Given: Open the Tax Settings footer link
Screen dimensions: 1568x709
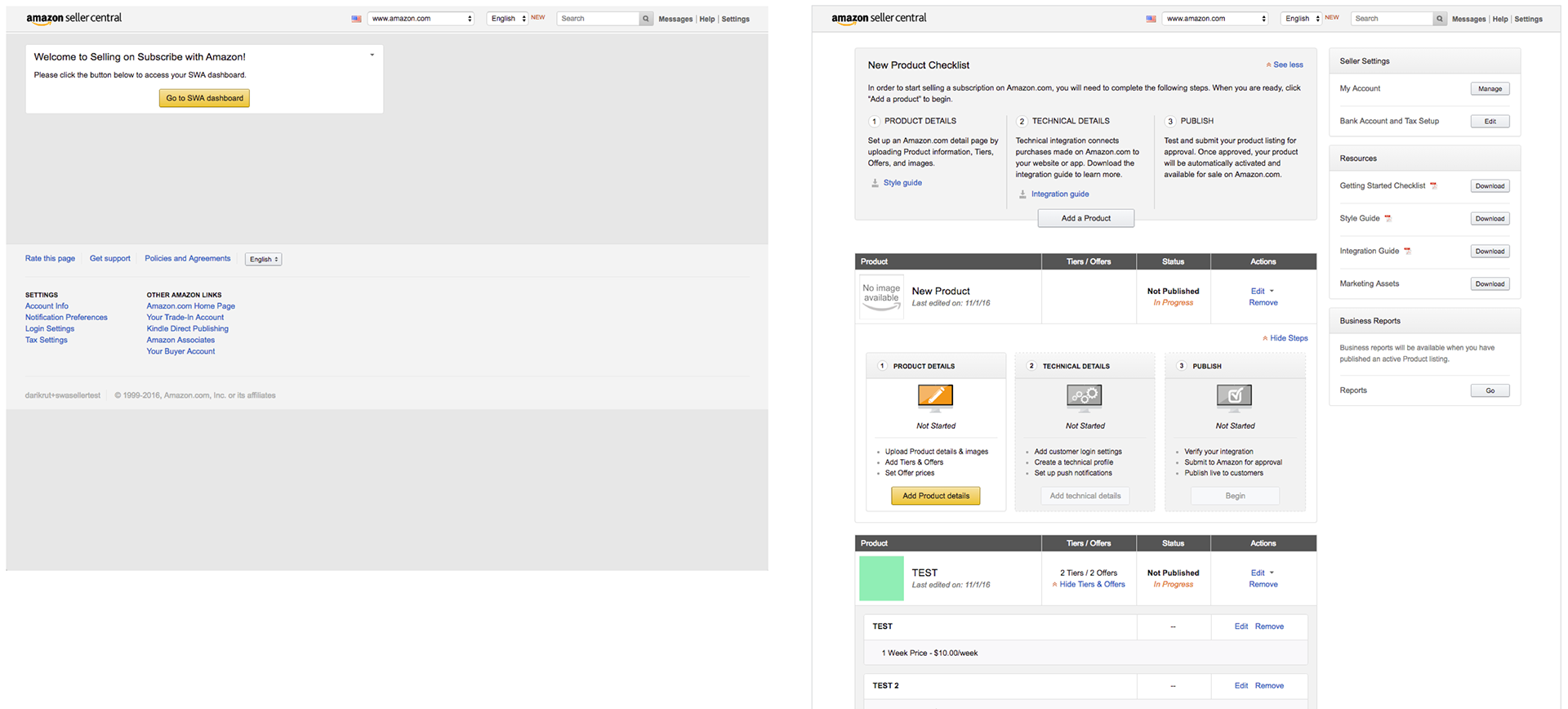Looking at the screenshot, I should (47, 341).
